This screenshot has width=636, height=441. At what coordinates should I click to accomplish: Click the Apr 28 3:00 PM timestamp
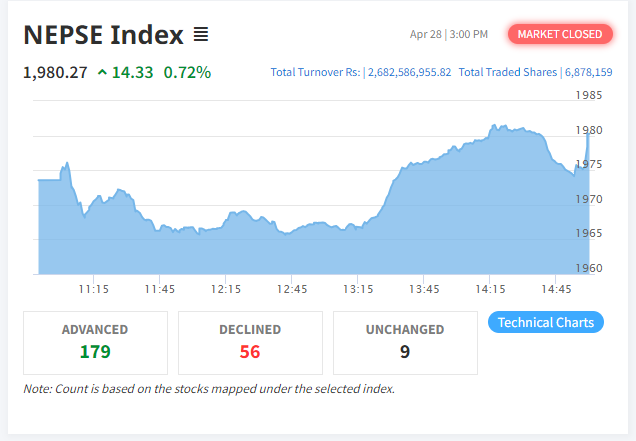click(449, 34)
